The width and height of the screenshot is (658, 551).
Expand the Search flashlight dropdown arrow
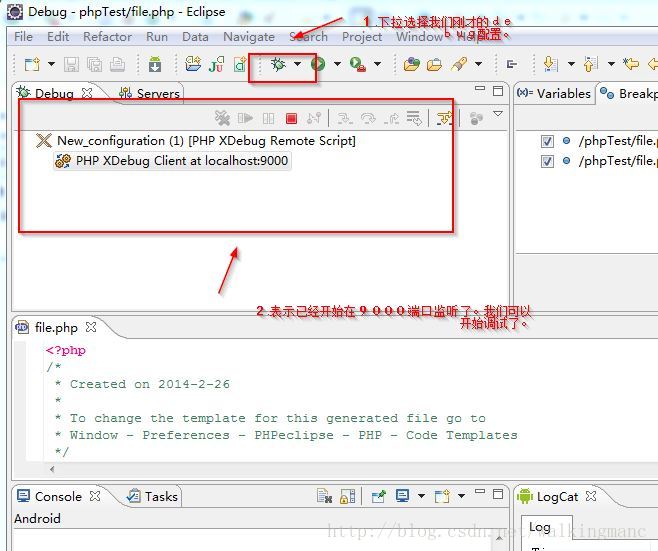pyautogui.click(x=478, y=64)
